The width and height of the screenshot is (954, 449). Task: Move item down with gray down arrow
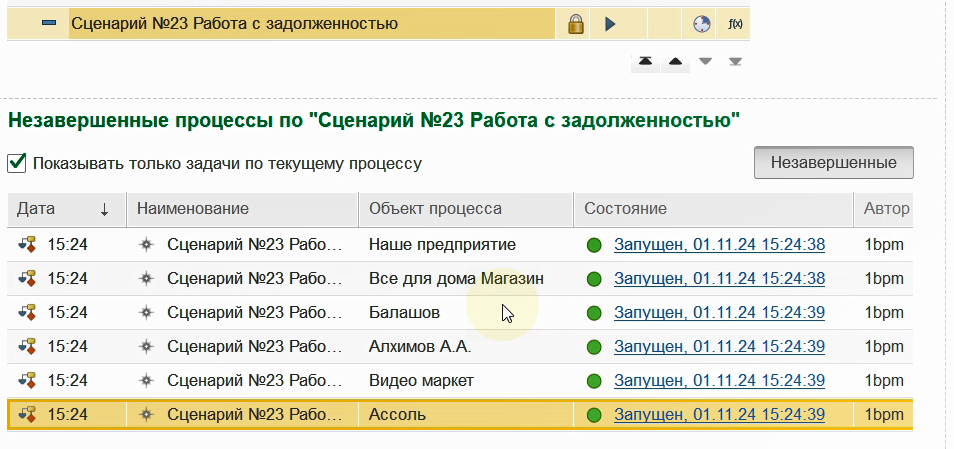point(705,61)
